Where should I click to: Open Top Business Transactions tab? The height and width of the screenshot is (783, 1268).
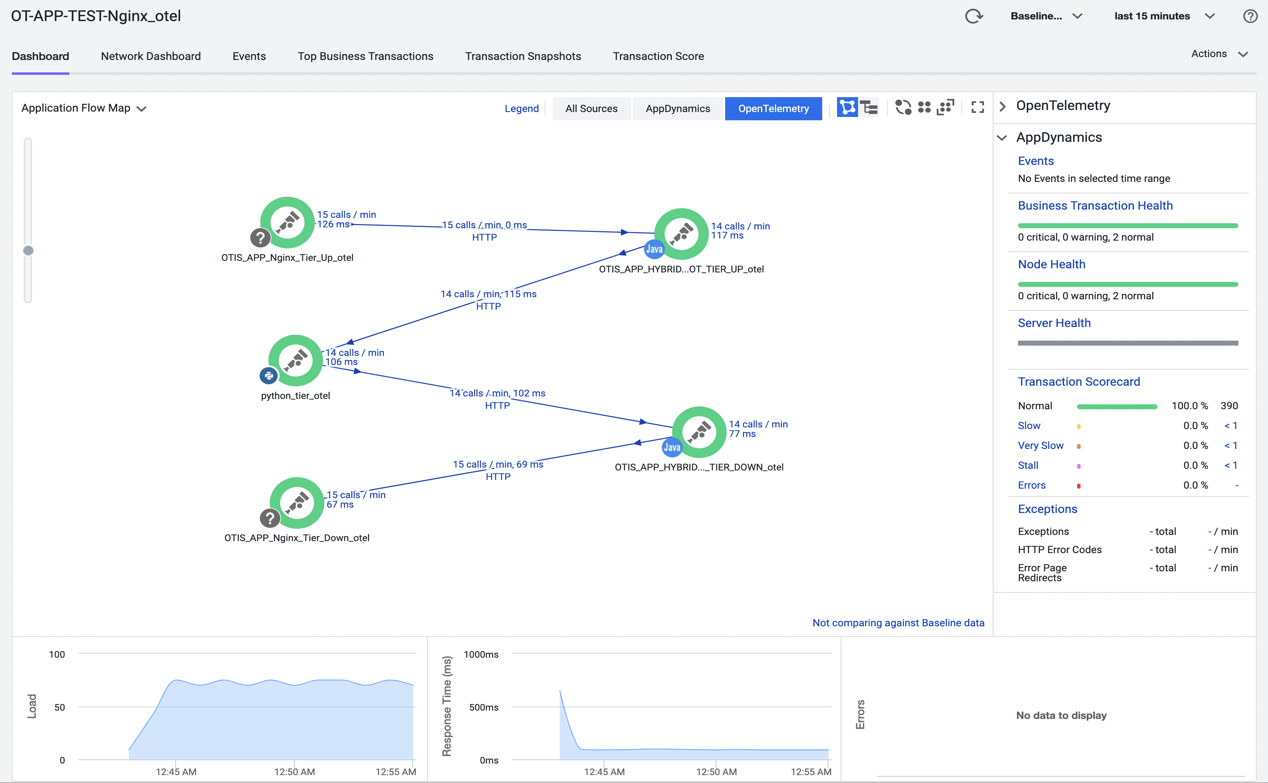point(365,56)
